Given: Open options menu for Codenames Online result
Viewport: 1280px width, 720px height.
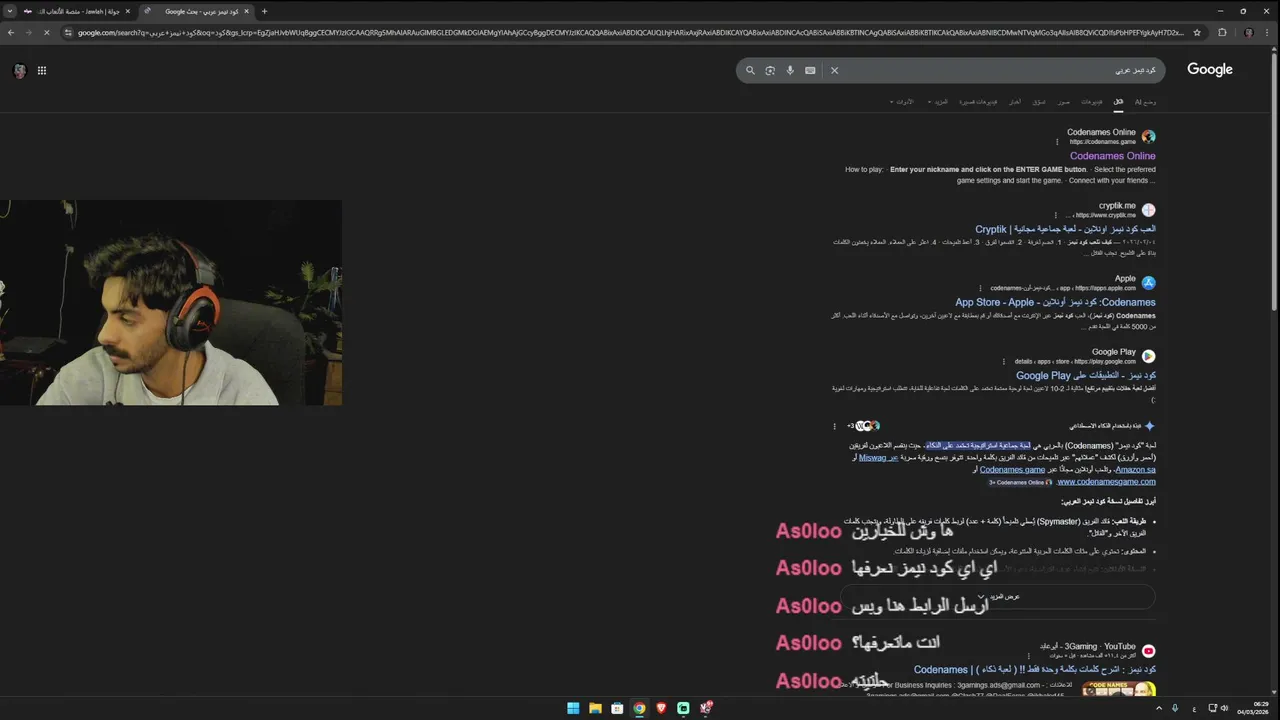Looking at the screenshot, I should [1057, 142].
